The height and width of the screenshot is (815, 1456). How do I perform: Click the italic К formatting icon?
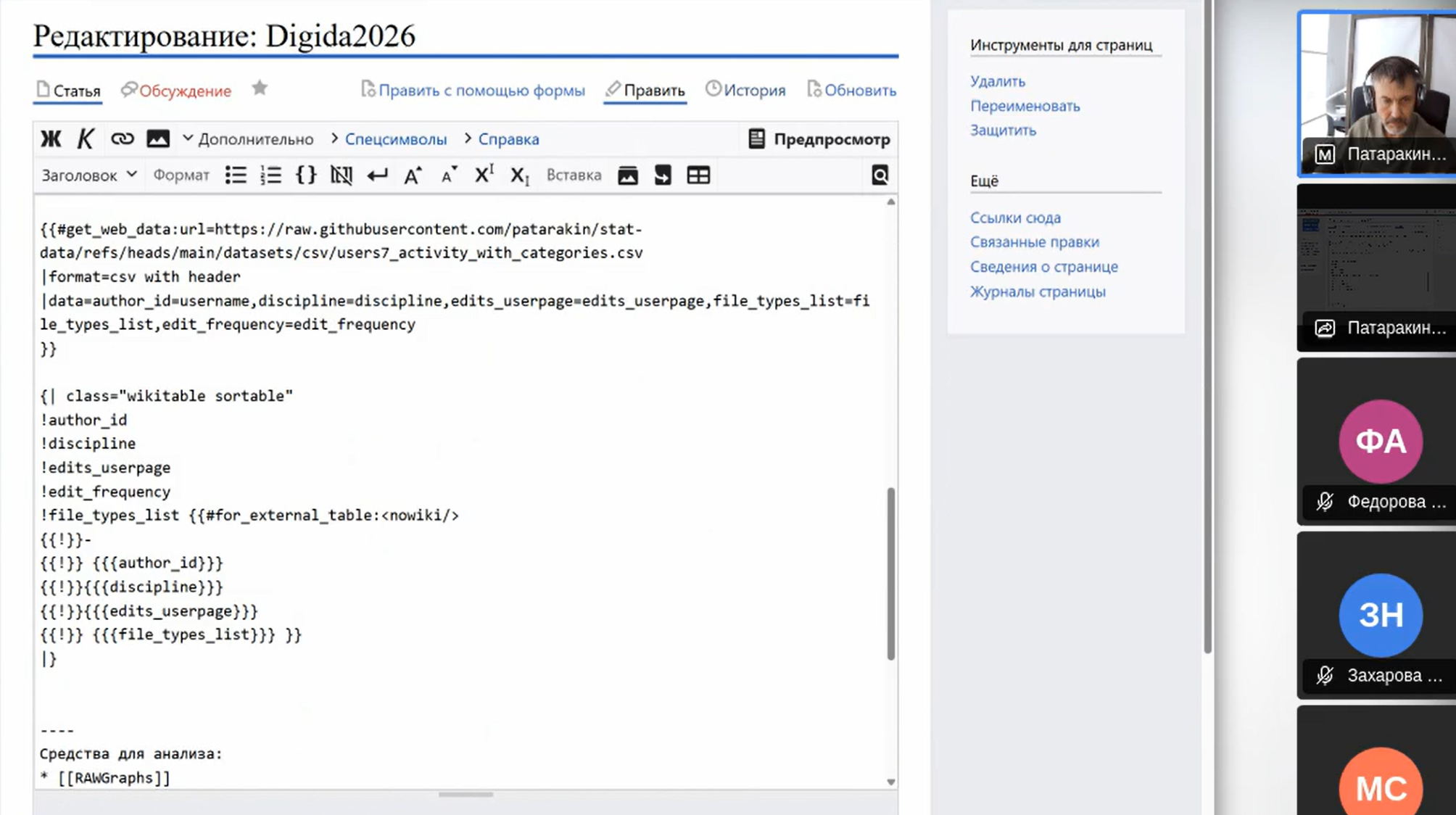86,138
